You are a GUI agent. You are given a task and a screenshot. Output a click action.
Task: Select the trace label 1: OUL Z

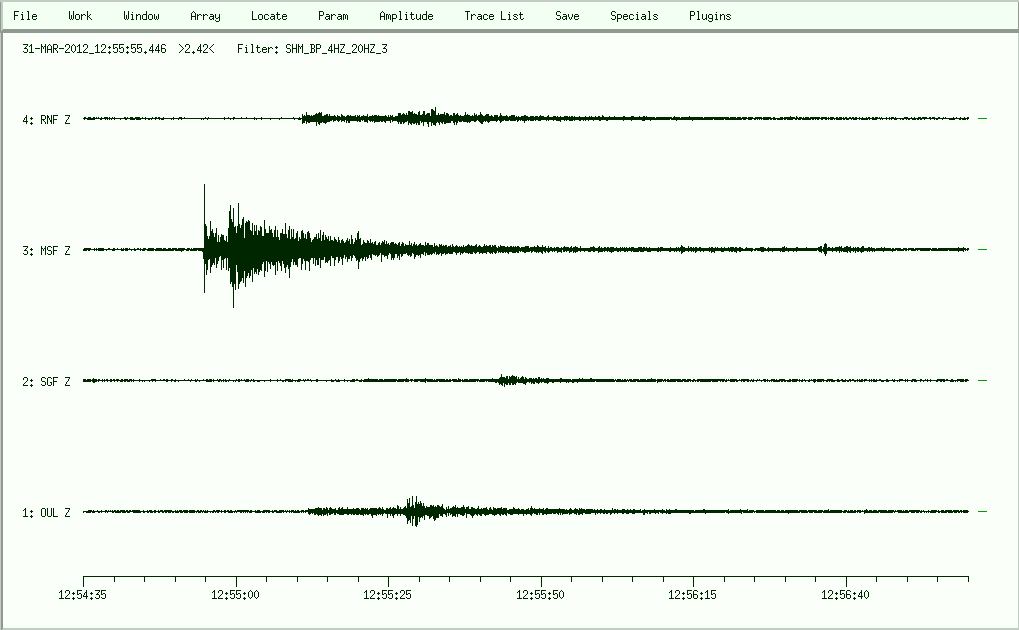pyautogui.click(x=46, y=513)
